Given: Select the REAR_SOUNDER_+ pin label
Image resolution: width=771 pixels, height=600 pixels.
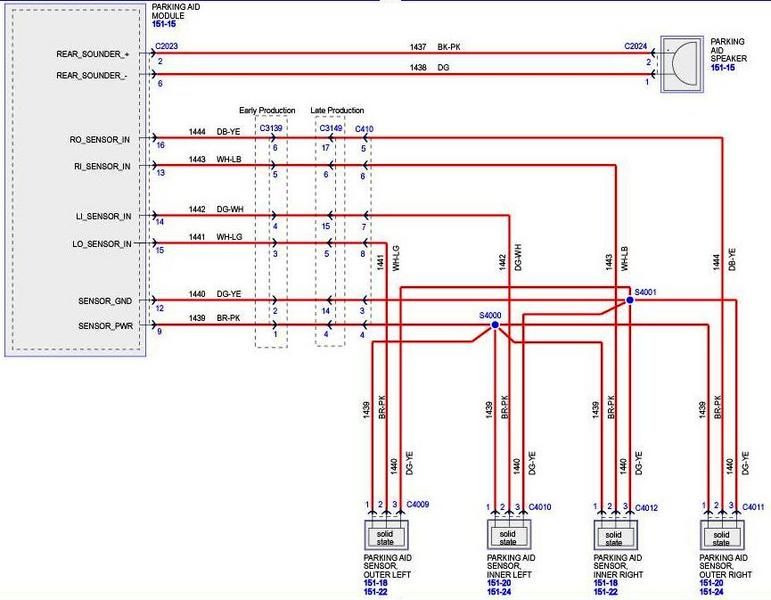Looking at the screenshot, I should 91,55.
